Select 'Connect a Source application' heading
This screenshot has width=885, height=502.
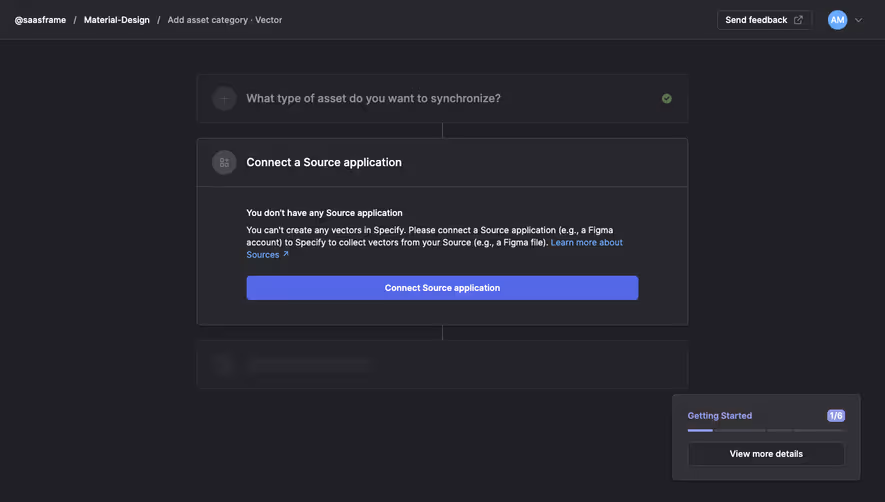[324, 163]
